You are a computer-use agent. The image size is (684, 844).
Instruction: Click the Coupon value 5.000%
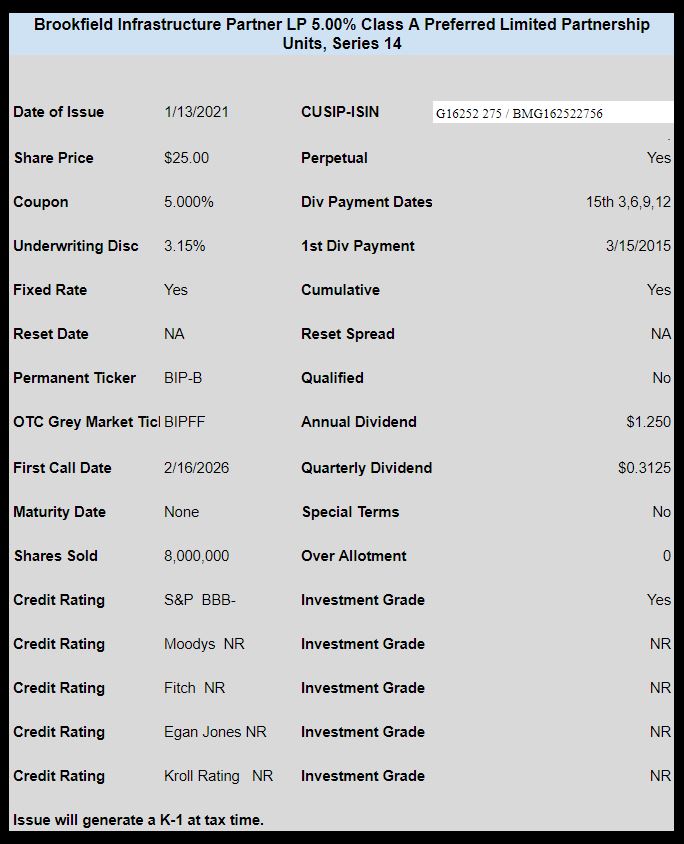pos(189,202)
